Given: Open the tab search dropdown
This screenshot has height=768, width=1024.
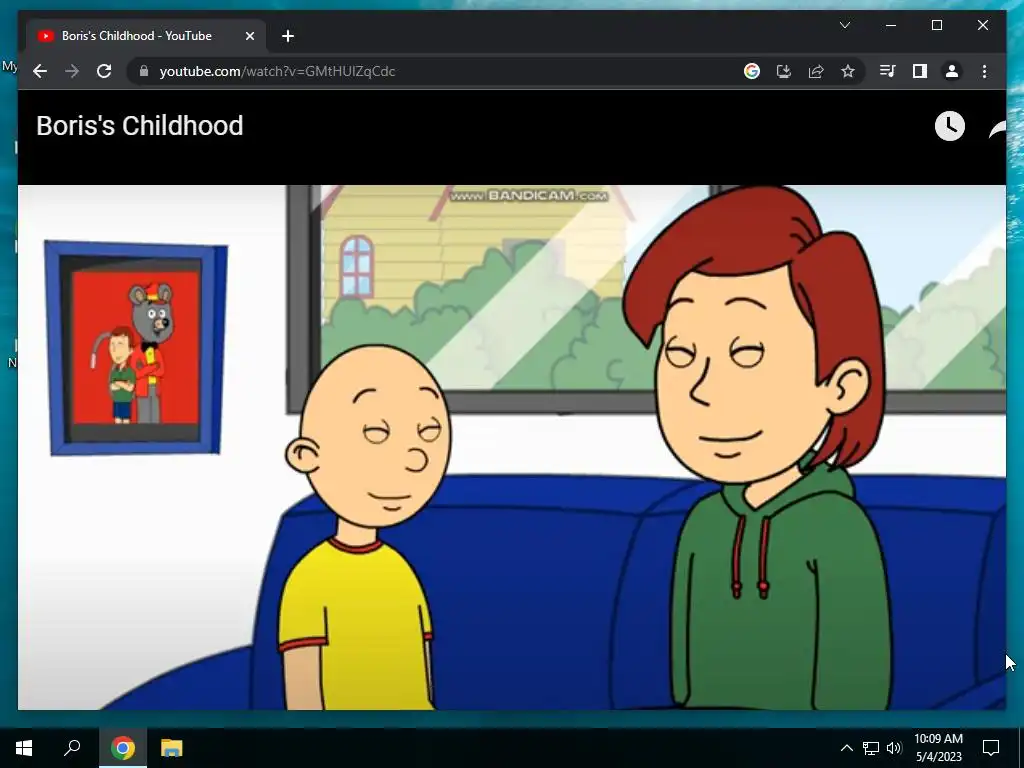Looking at the screenshot, I should click(x=844, y=25).
